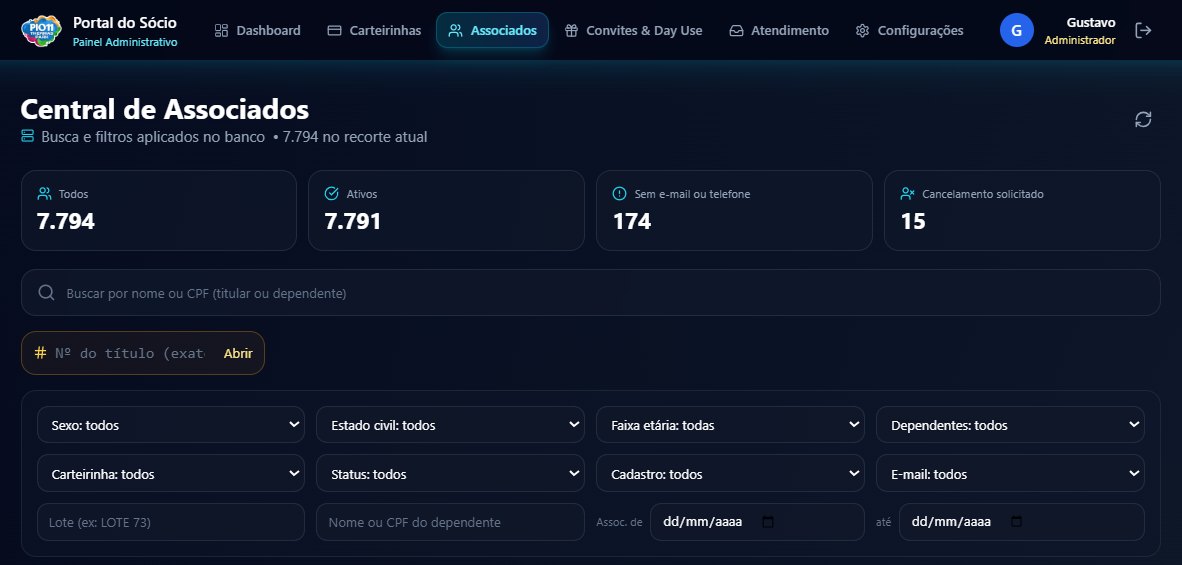Open the Dependentes: todos dropdown
This screenshot has height=565, width=1182.
(1010, 425)
